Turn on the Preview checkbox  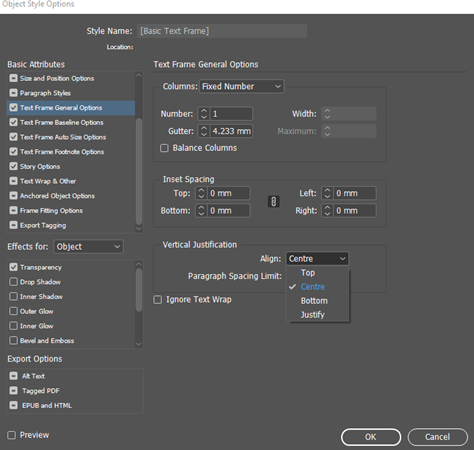tap(11, 435)
